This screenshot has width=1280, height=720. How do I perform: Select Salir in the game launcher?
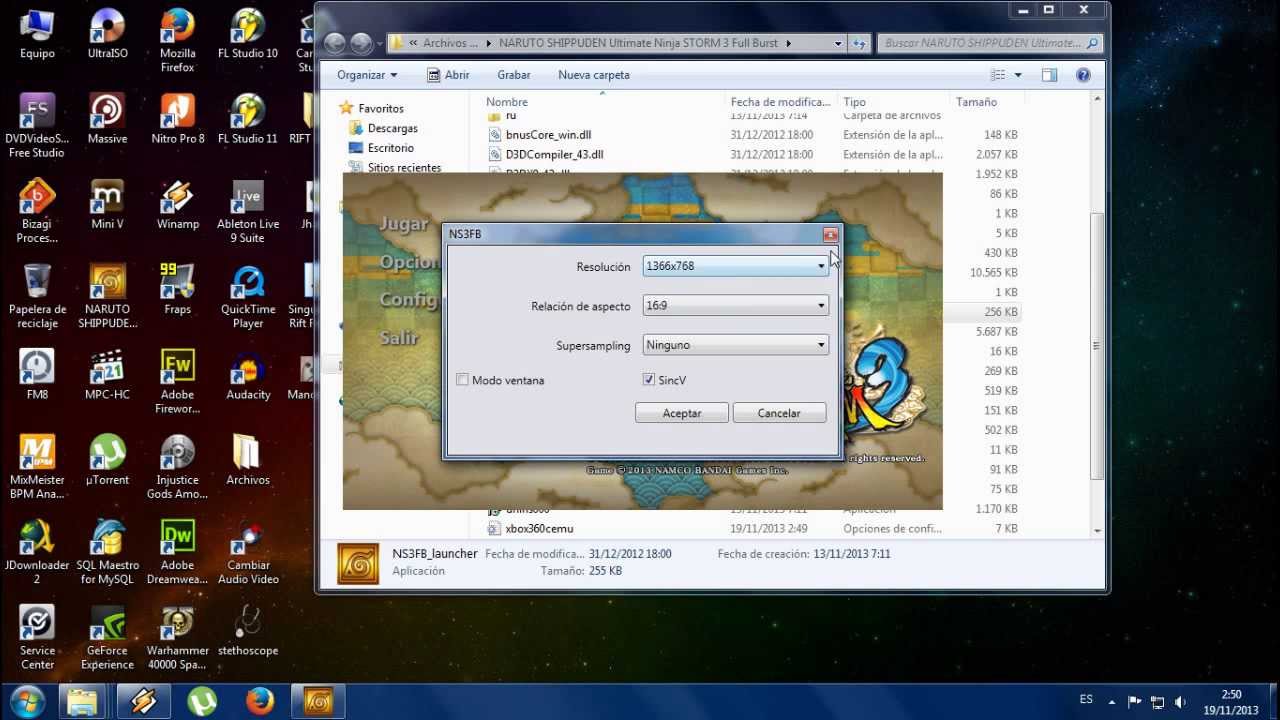399,338
